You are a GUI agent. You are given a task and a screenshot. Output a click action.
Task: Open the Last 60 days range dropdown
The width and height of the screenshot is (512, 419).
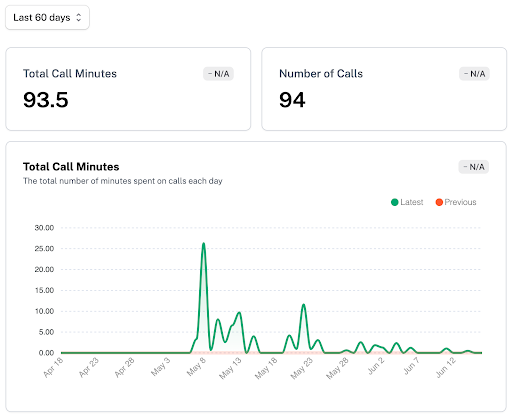coord(47,17)
